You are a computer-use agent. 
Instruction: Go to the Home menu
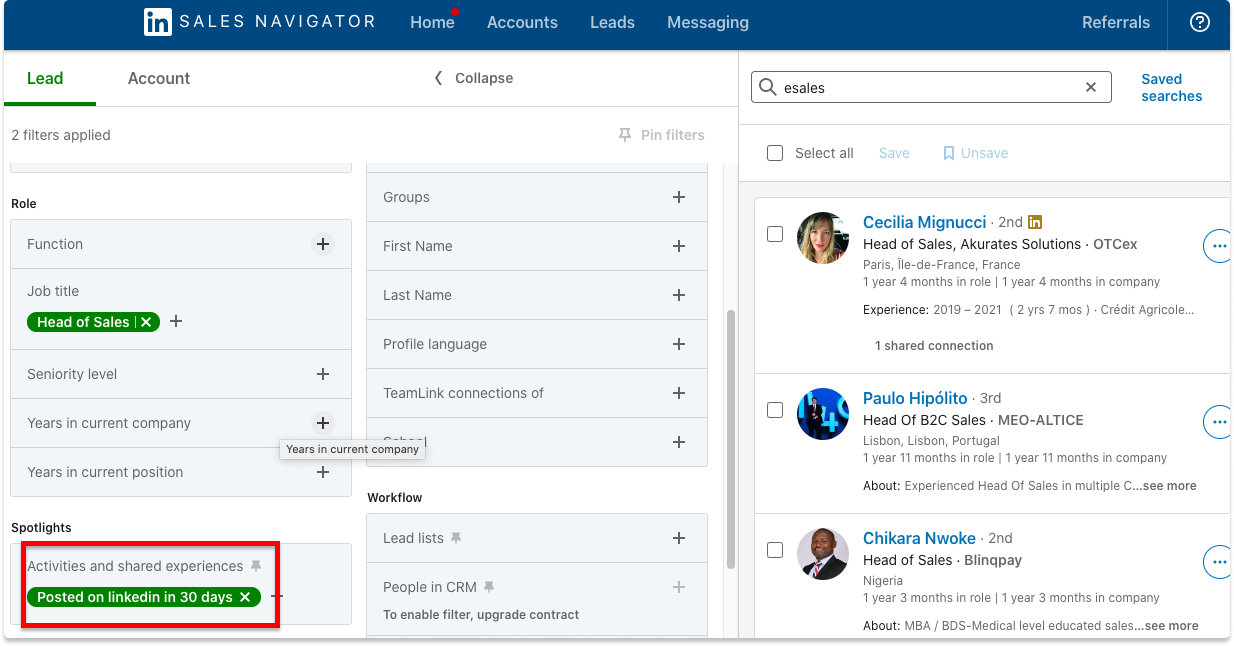(x=432, y=22)
